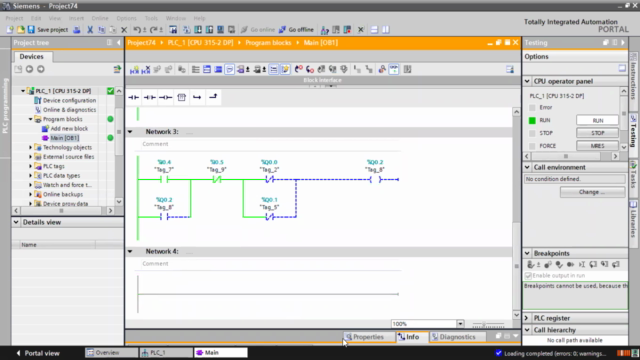Collapse the PLC_1 [CPU 315-2 DP] tree node
The width and height of the screenshot is (640, 360).
click(23, 91)
